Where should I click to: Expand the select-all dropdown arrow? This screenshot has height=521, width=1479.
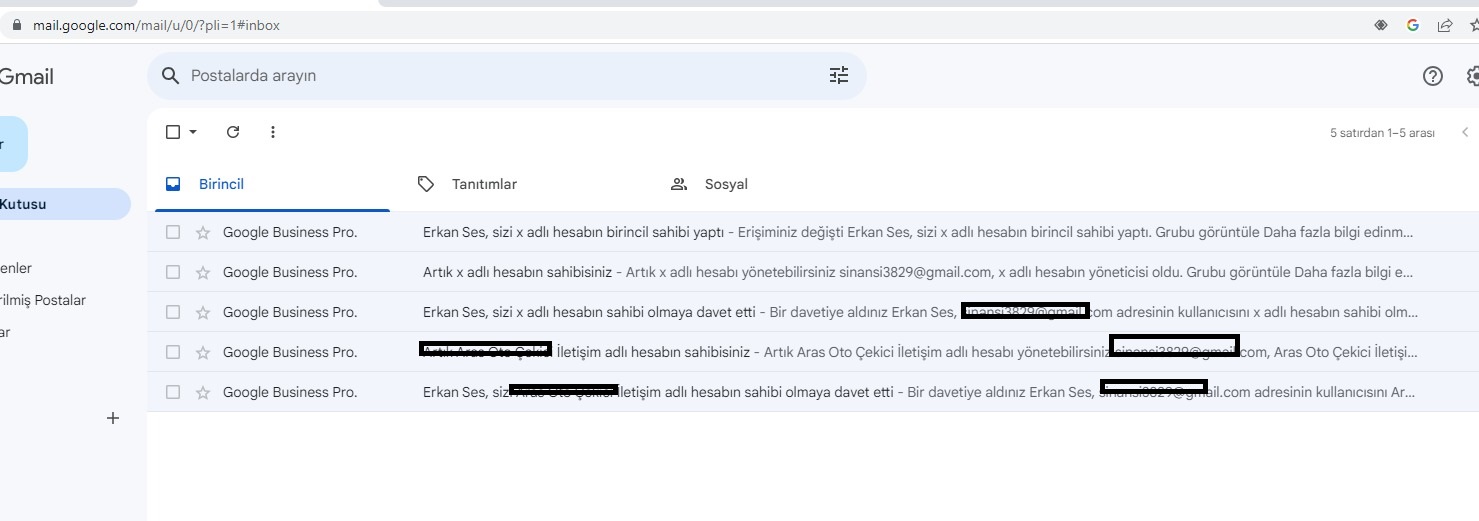click(x=193, y=132)
